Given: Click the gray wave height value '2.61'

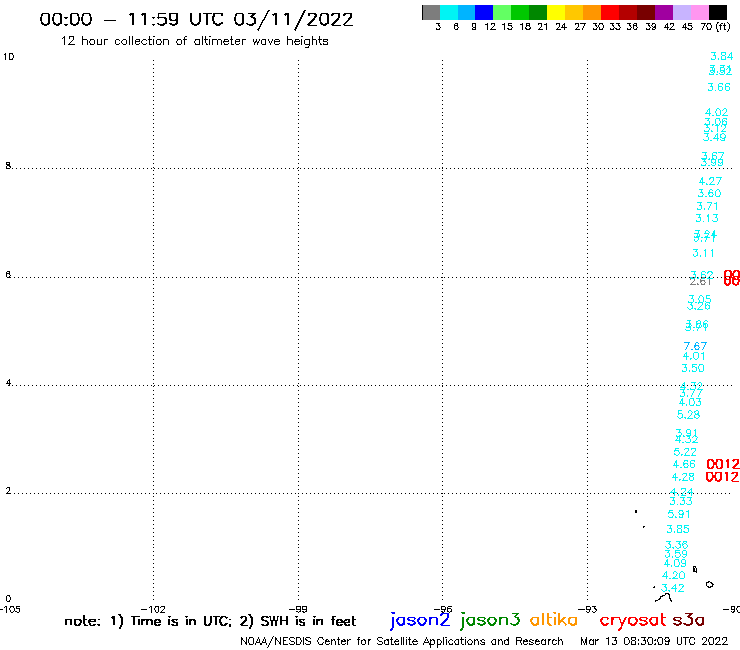Looking at the screenshot, I should pyautogui.click(x=700, y=282).
